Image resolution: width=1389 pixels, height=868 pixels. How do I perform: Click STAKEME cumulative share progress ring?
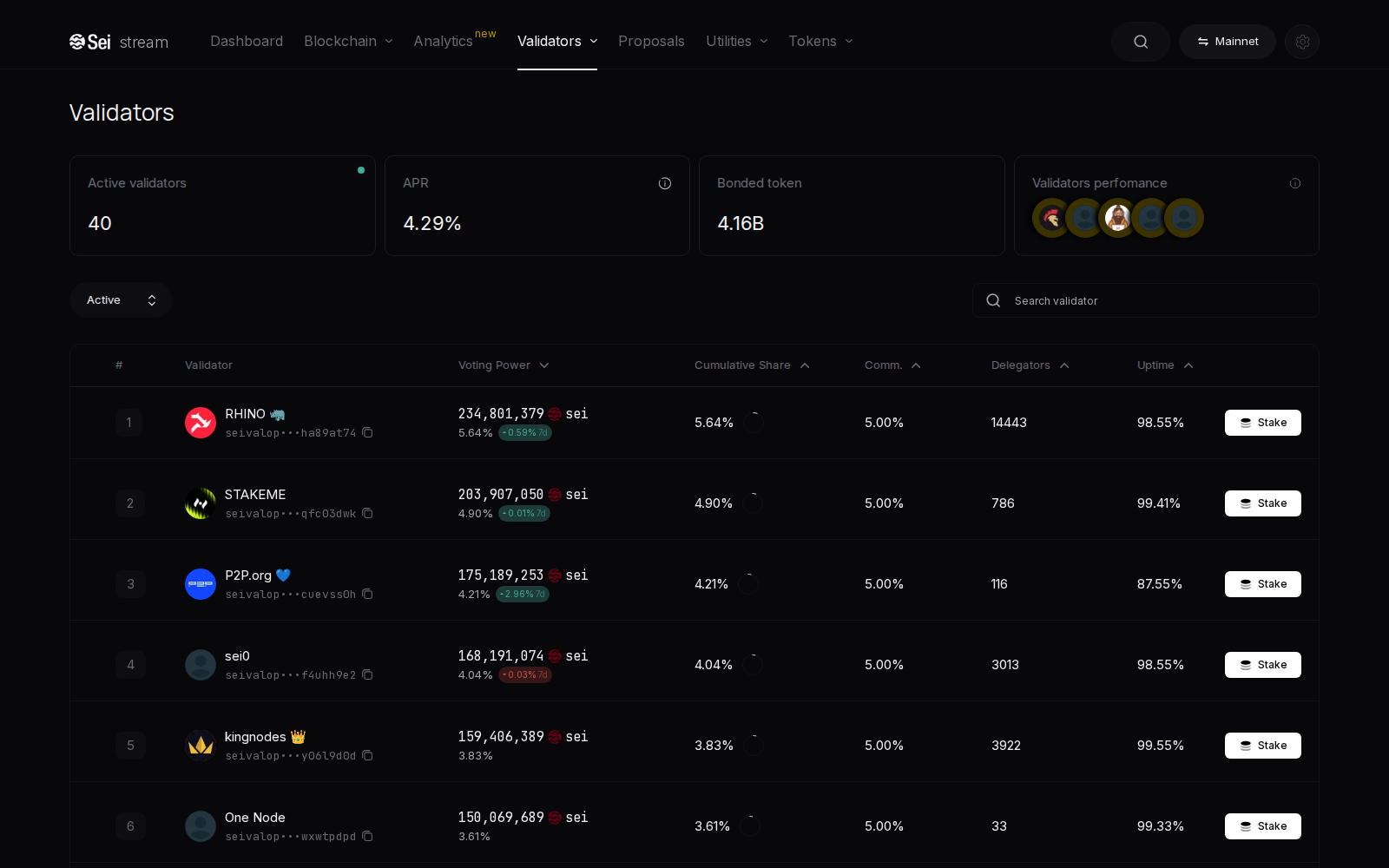click(753, 503)
